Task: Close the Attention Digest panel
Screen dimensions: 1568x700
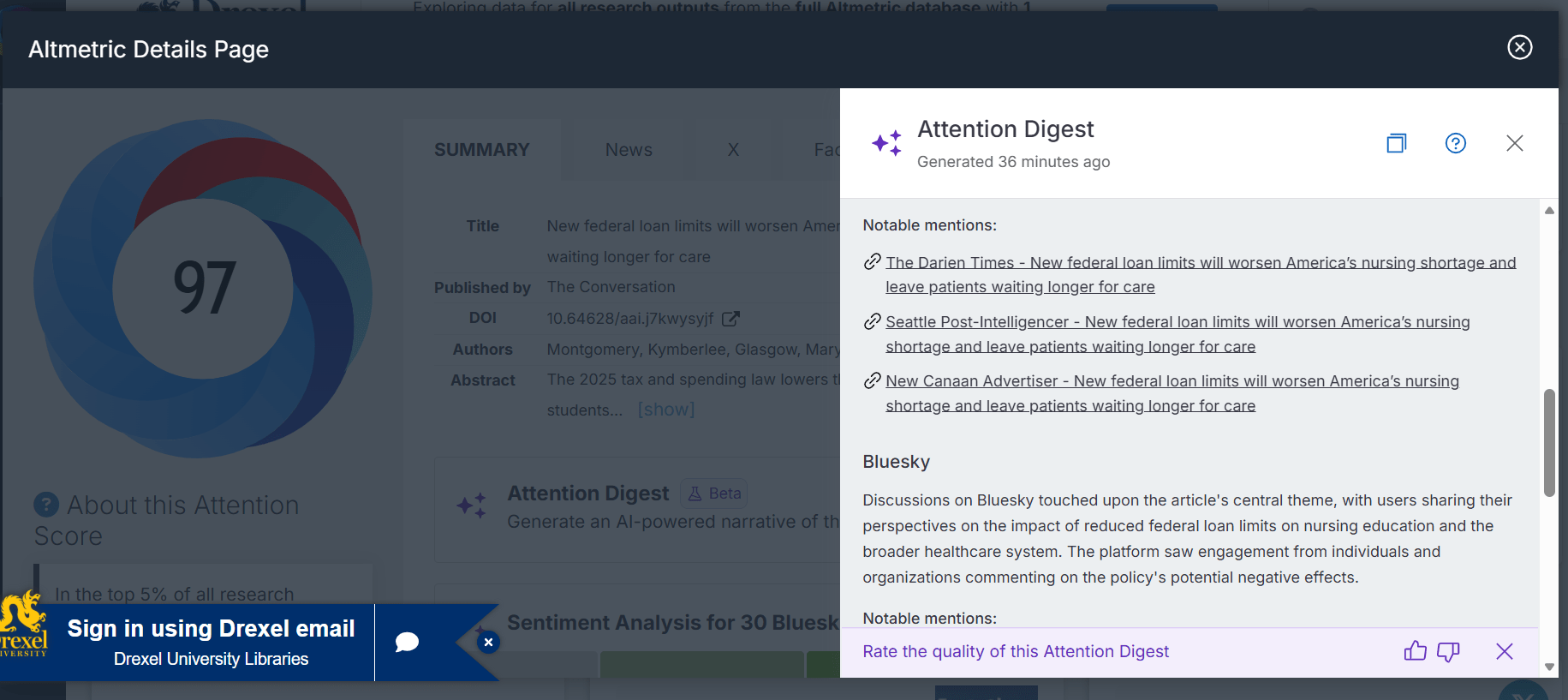Action: pos(1514,143)
